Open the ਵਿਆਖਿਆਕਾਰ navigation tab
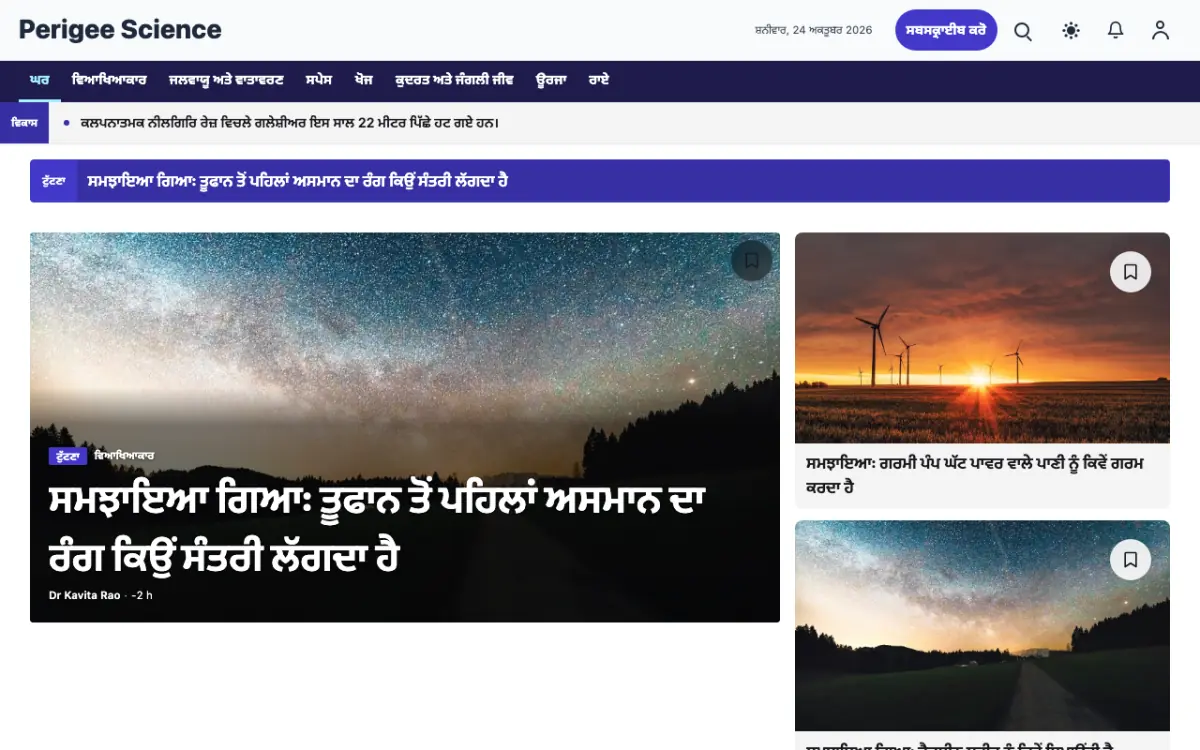 [109, 80]
